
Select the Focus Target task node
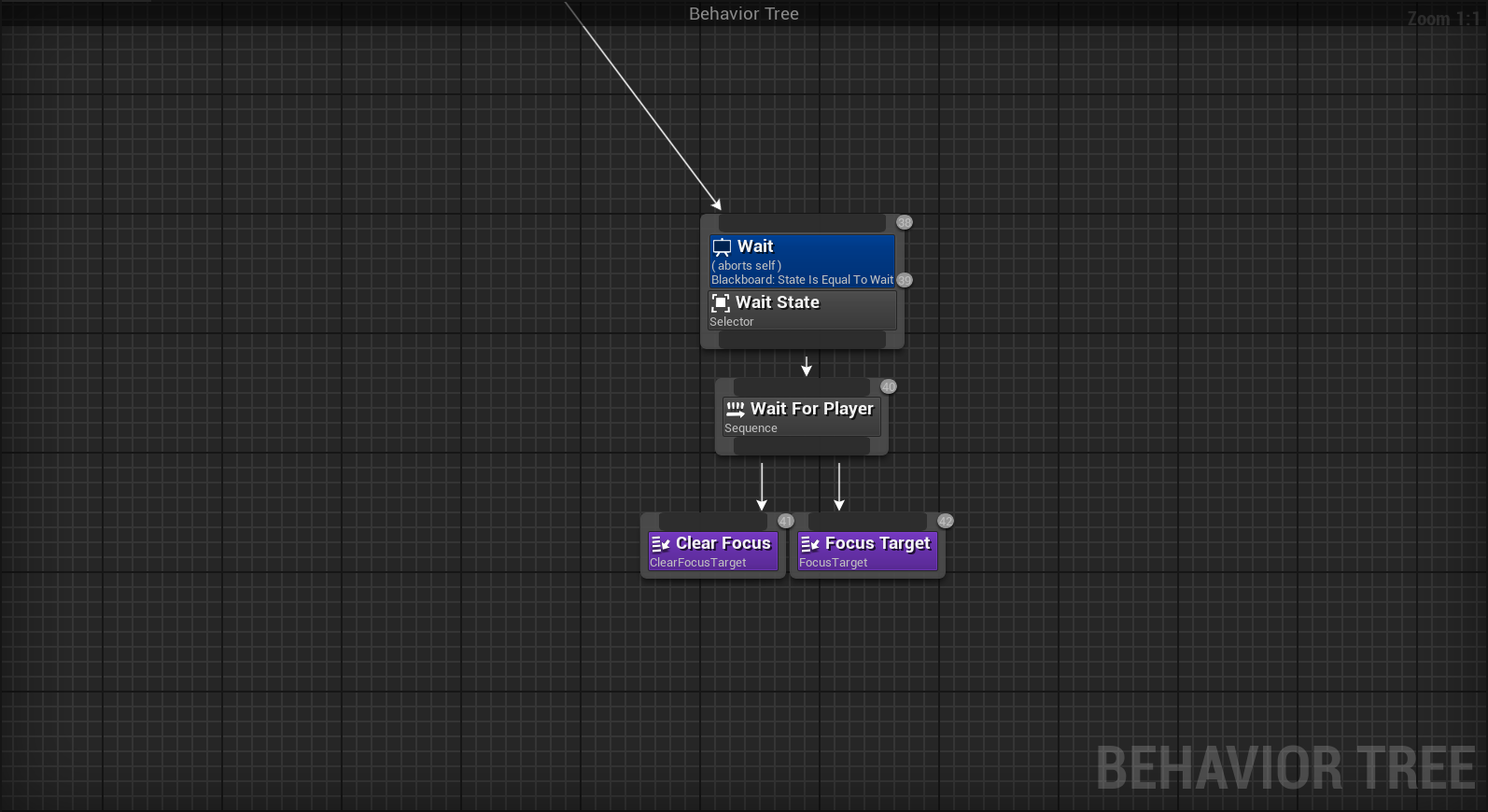click(x=867, y=551)
